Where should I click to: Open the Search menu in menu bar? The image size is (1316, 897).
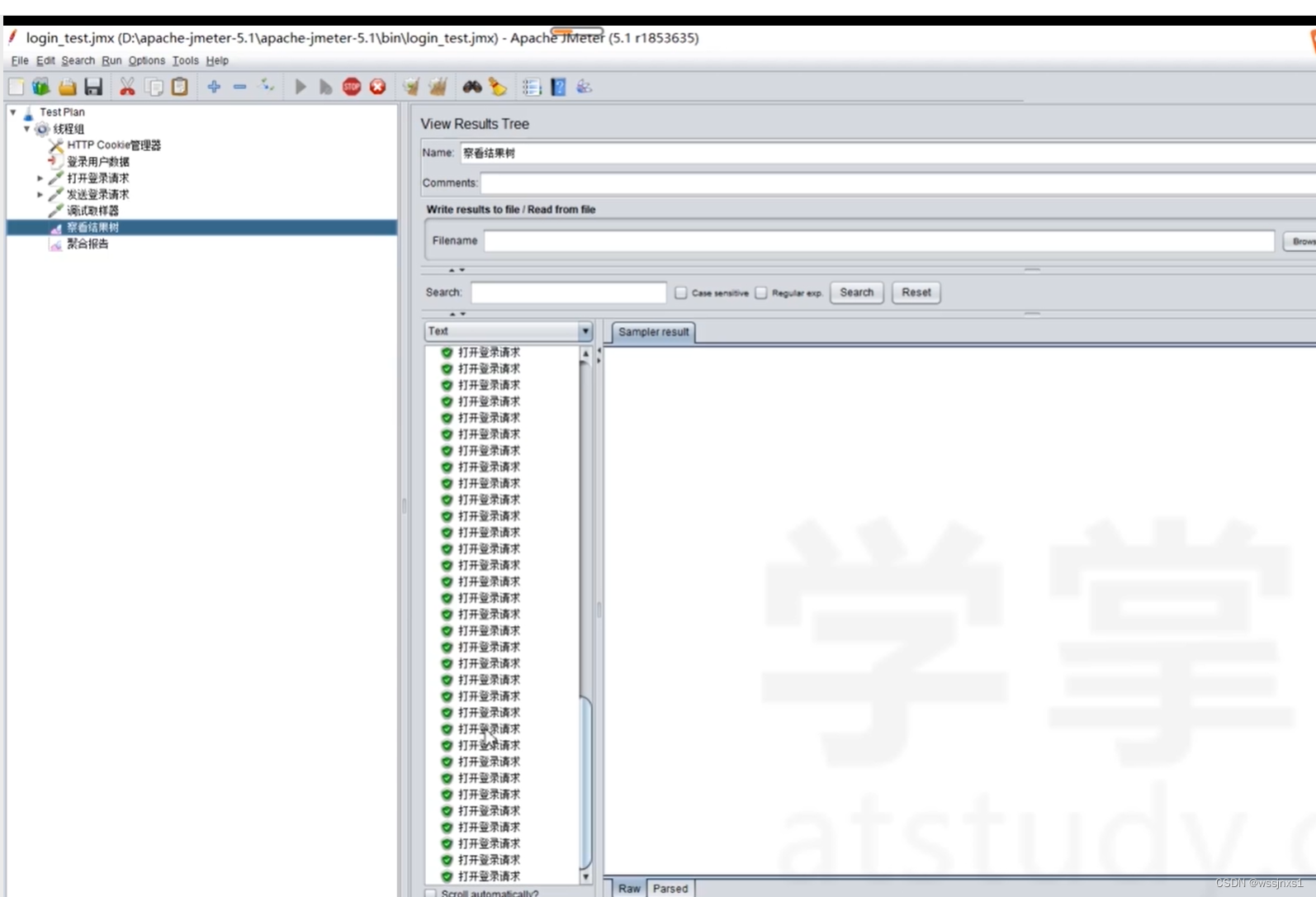tap(78, 60)
